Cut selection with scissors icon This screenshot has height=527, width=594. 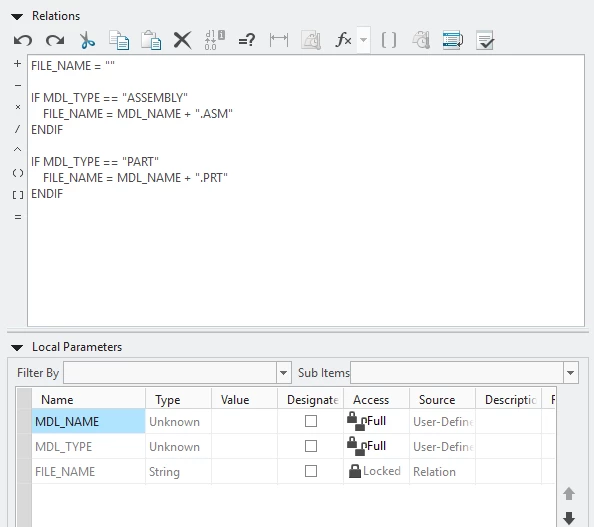coord(87,40)
